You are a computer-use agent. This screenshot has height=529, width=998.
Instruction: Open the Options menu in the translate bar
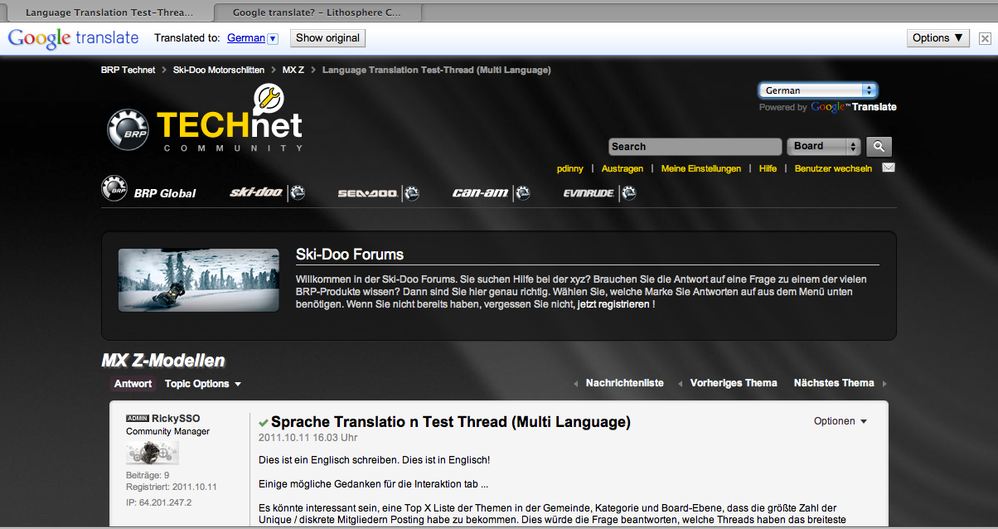pos(938,38)
